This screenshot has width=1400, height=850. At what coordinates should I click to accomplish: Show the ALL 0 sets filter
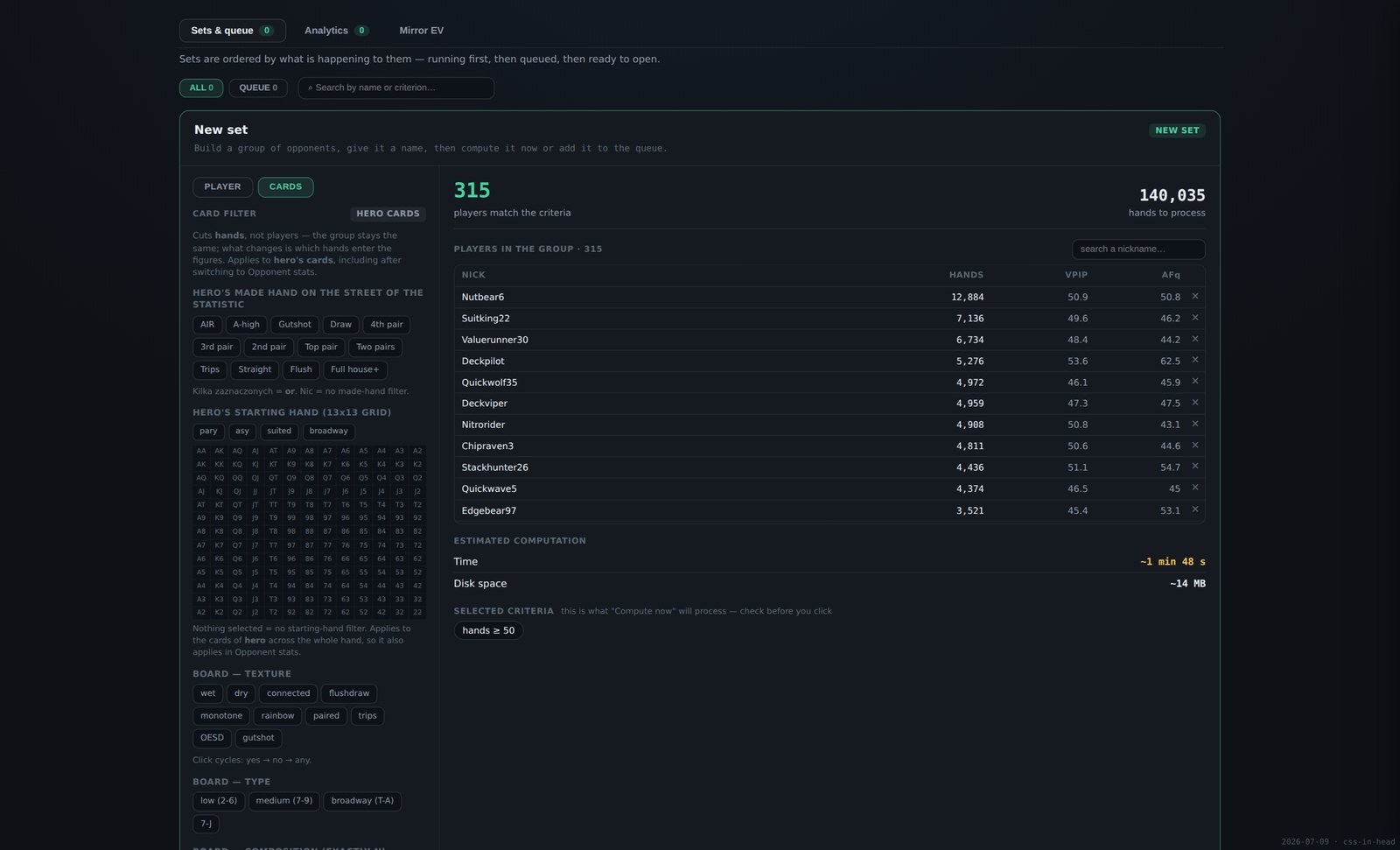click(201, 88)
